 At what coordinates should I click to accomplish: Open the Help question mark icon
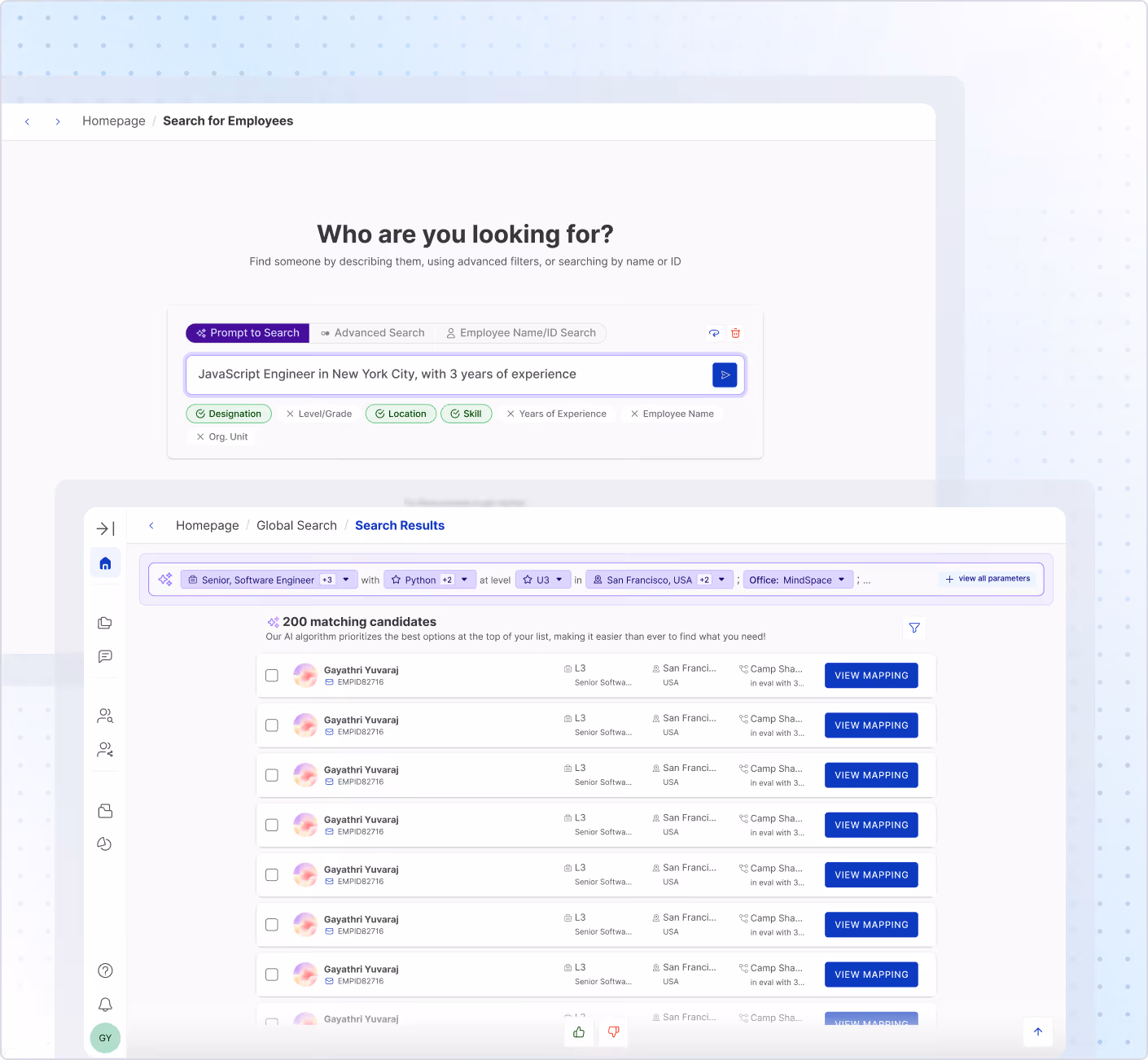point(104,970)
